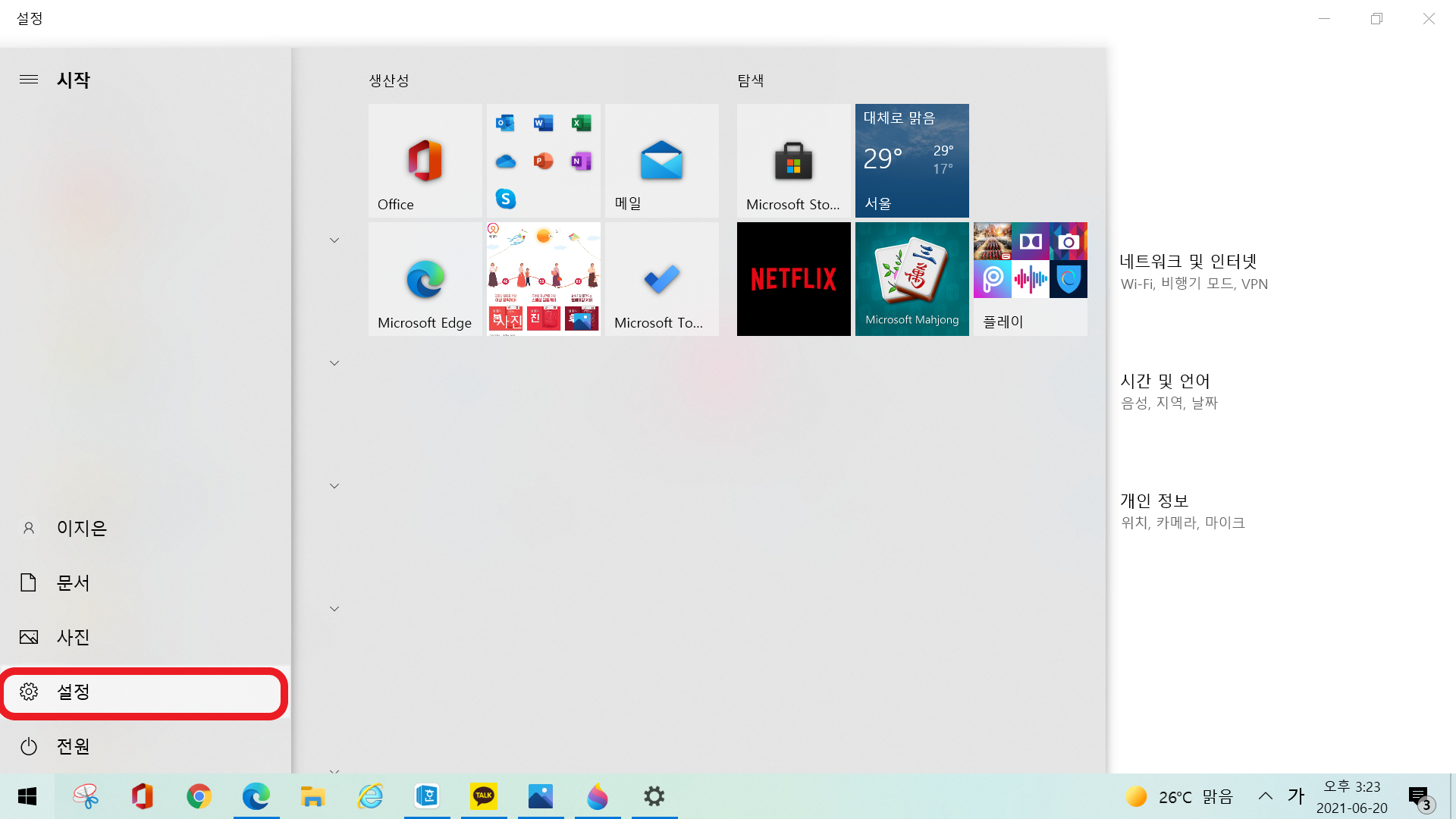Open the 서울 weather tile
This screenshot has width=1456, height=819.
[x=912, y=161]
